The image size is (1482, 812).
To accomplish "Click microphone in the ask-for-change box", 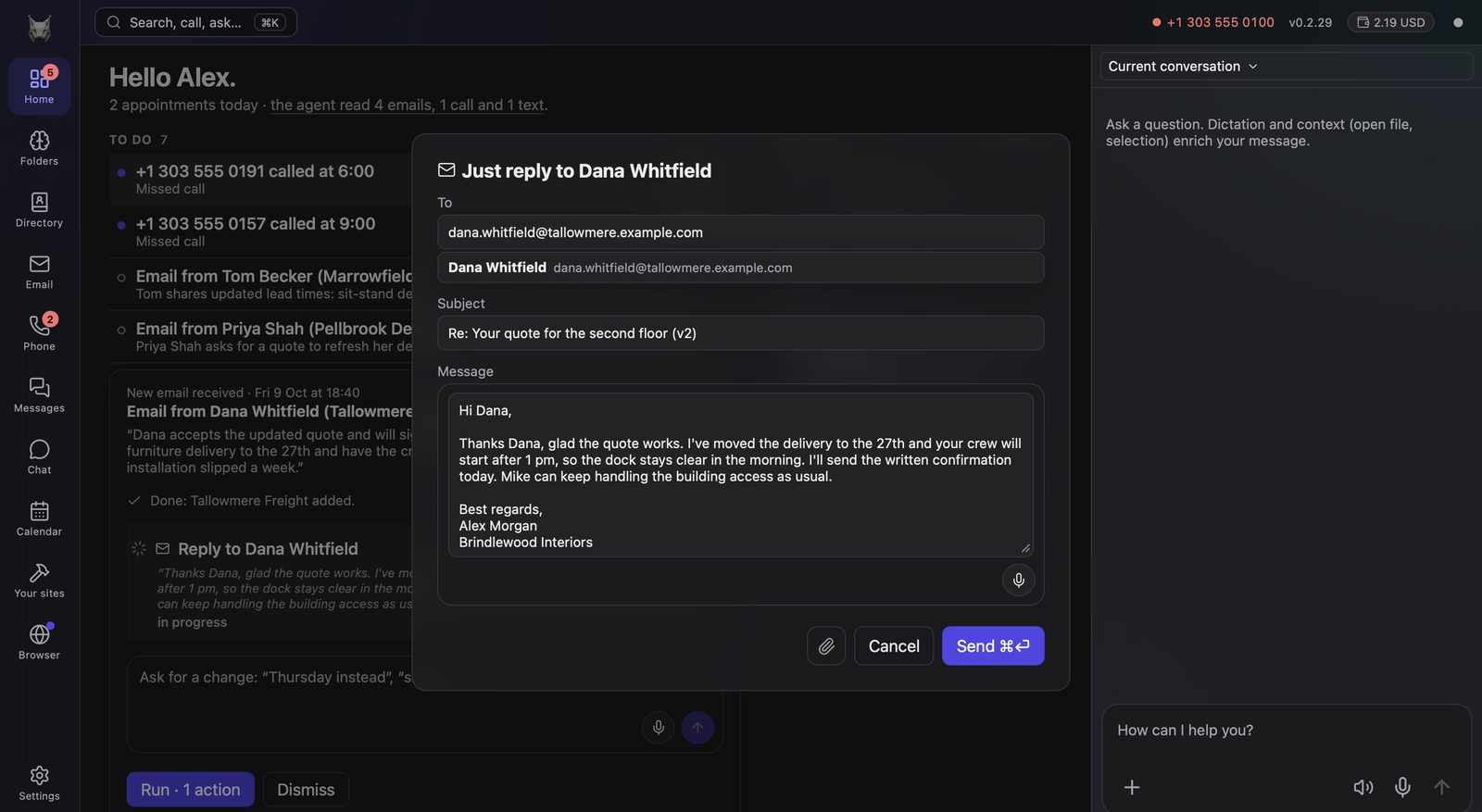I will [x=658, y=728].
